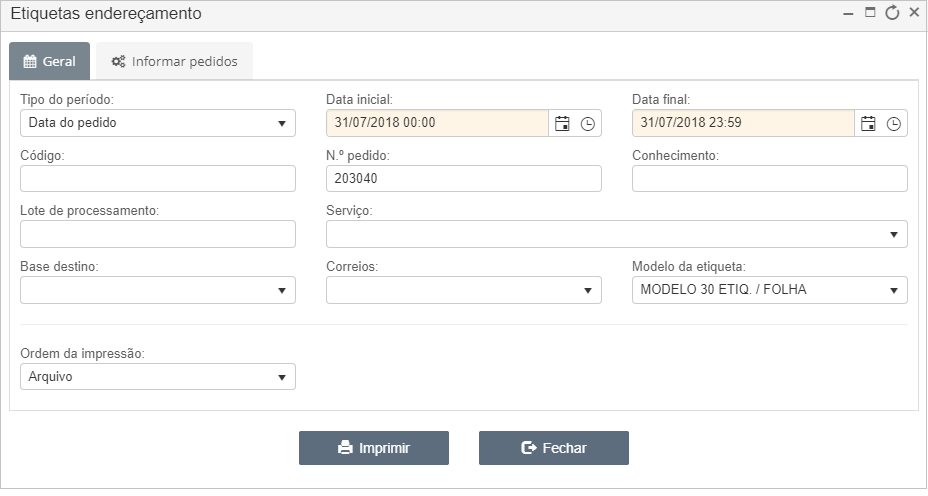This screenshot has height=496, width=928.
Task: Open calendar picker for Data inicial
Action: tap(562, 124)
